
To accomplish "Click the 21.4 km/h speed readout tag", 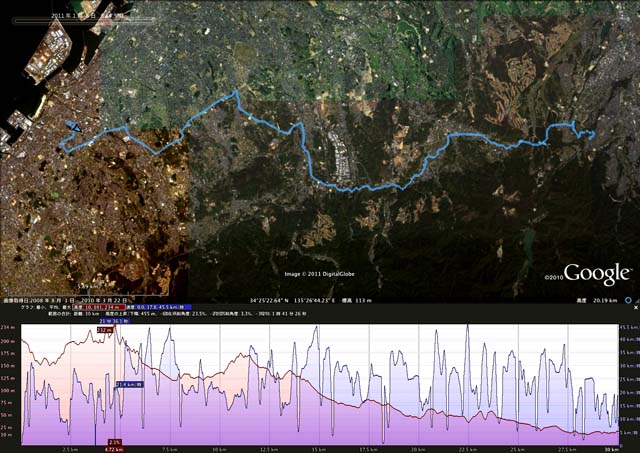I will coord(129,384).
